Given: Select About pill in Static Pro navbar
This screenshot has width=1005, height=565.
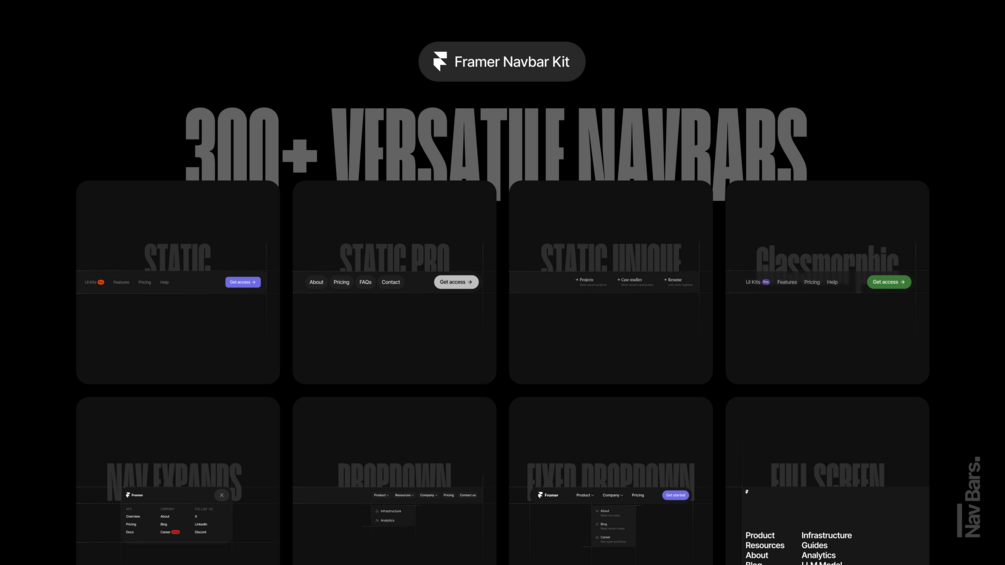Looking at the screenshot, I should click(317, 282).
